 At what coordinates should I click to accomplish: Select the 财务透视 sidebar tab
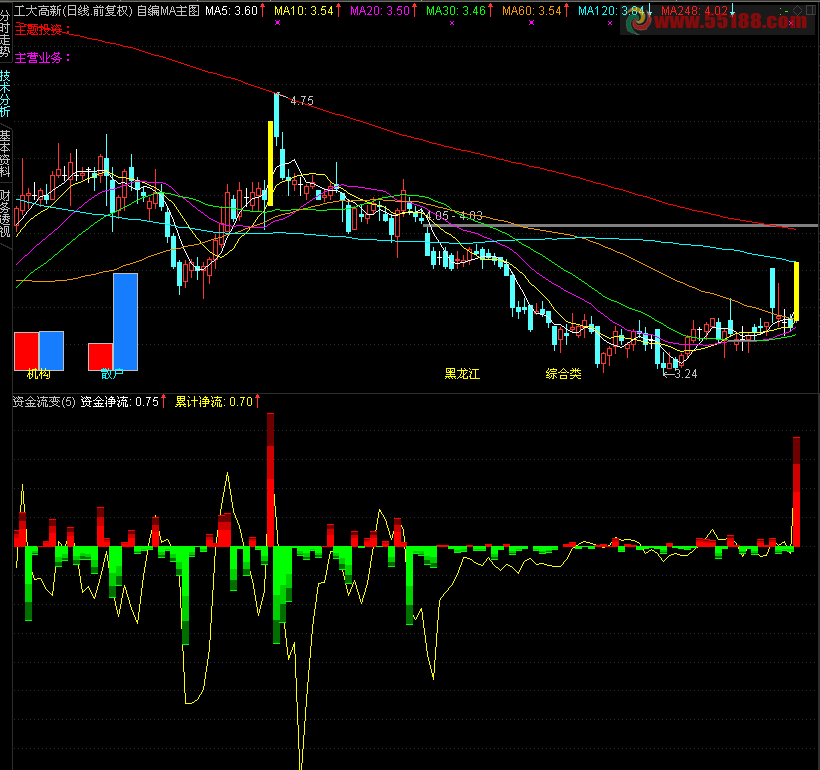[5, 213]
